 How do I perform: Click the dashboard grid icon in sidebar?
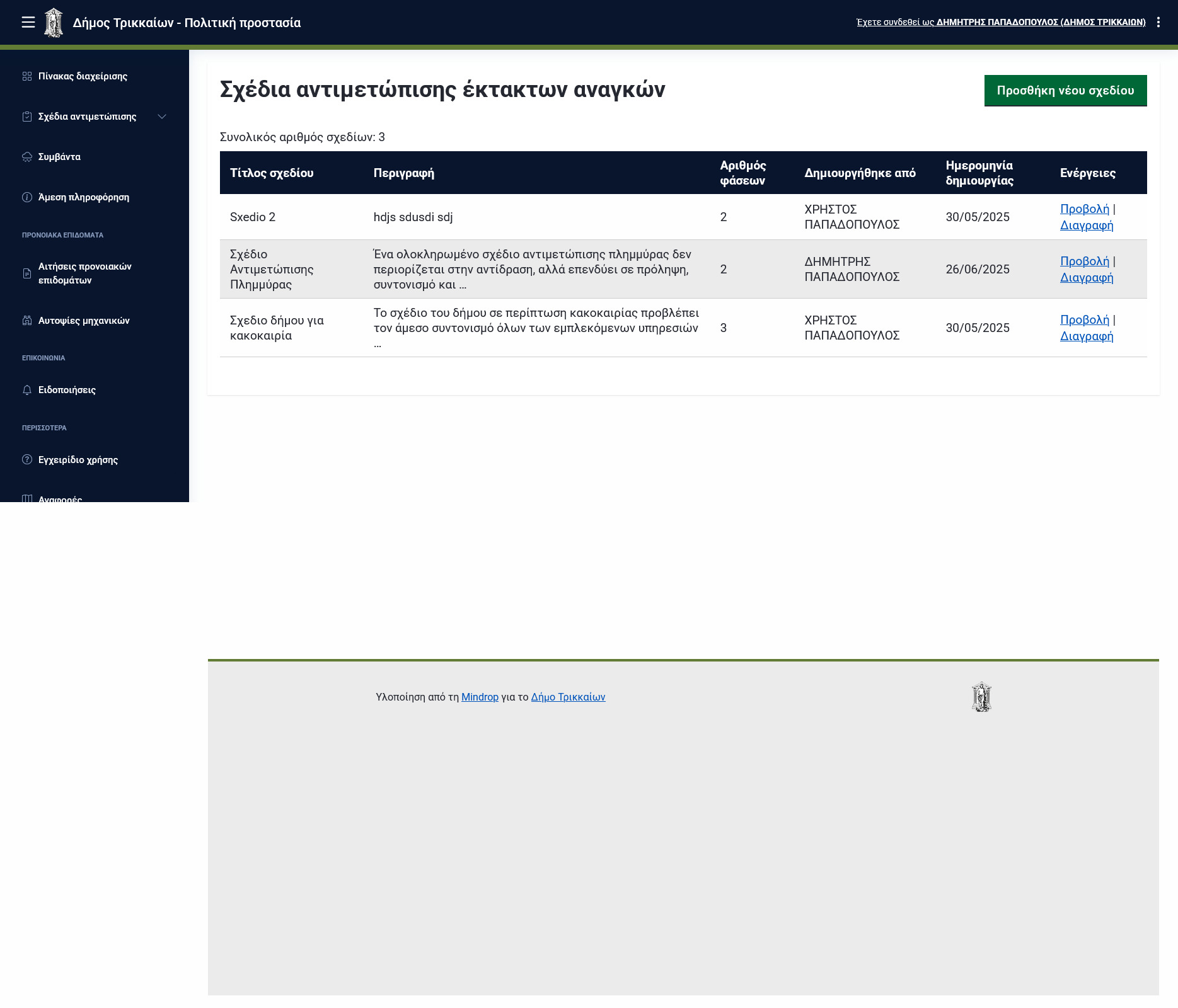(27, 76)
